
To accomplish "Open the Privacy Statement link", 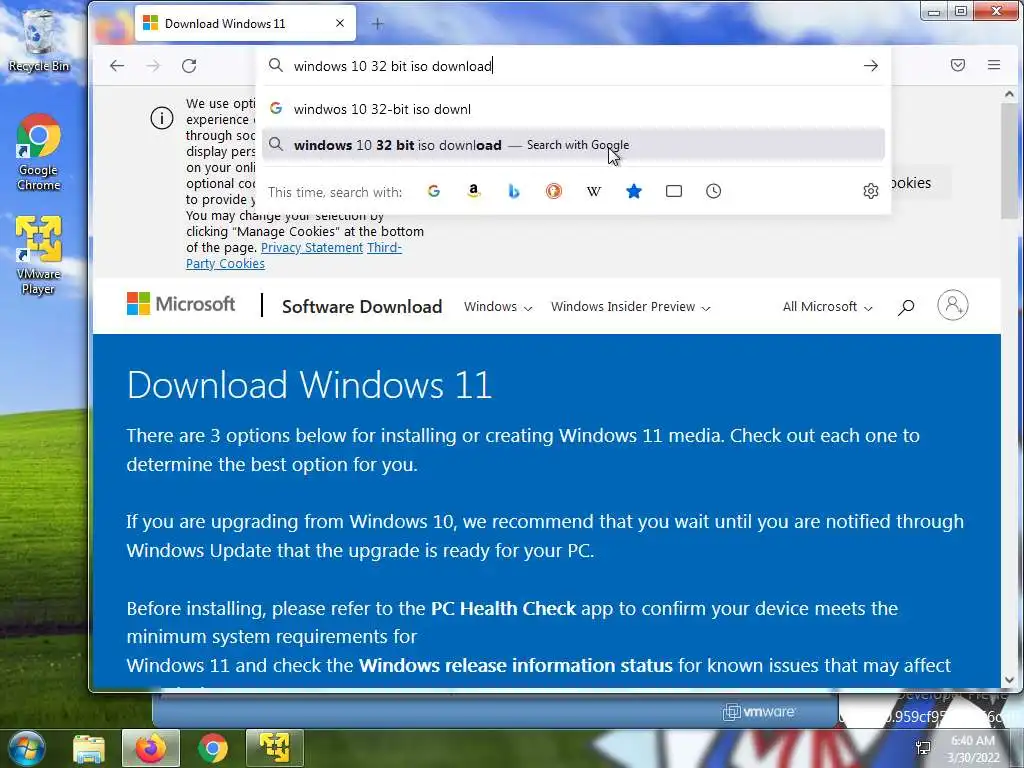I will click(312, 248).
